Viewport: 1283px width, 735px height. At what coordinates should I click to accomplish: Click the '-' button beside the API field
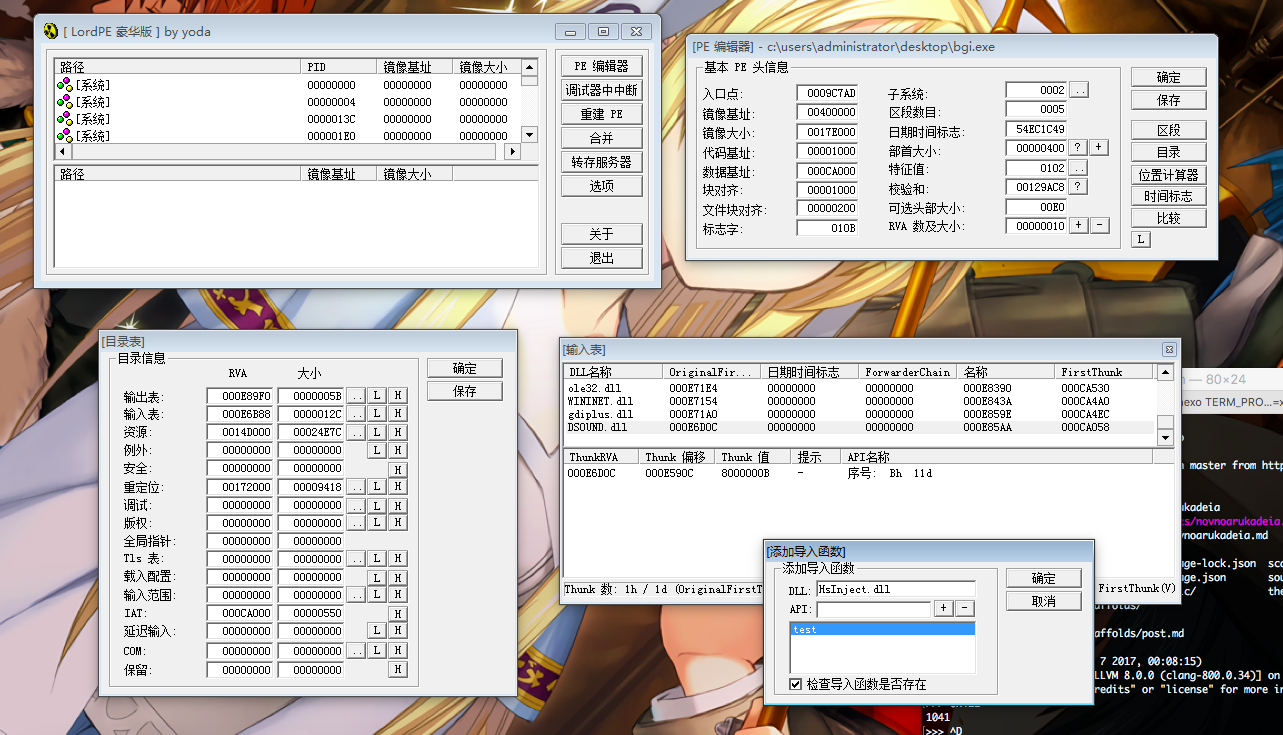click(x=964, y=608)
